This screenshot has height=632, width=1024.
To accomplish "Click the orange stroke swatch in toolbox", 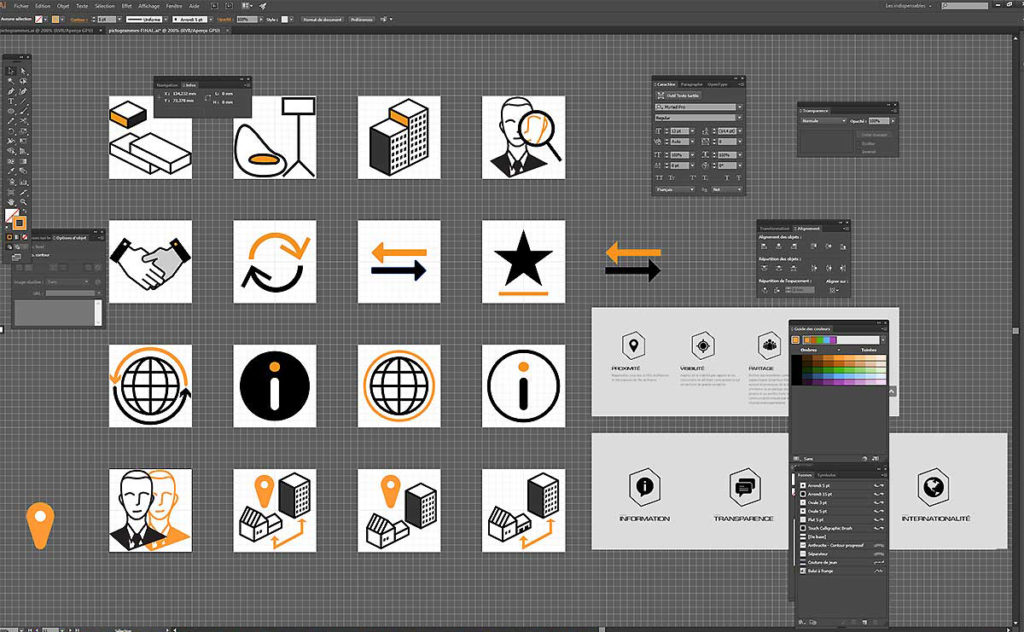I will [x=20, y=222].
